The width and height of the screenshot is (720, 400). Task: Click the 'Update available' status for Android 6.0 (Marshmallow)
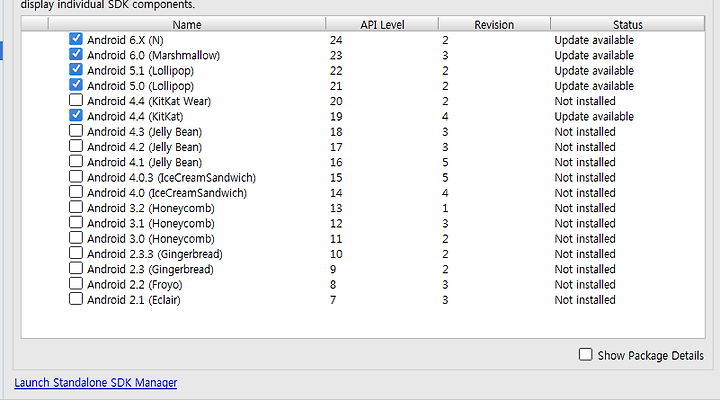coord(594,56)
